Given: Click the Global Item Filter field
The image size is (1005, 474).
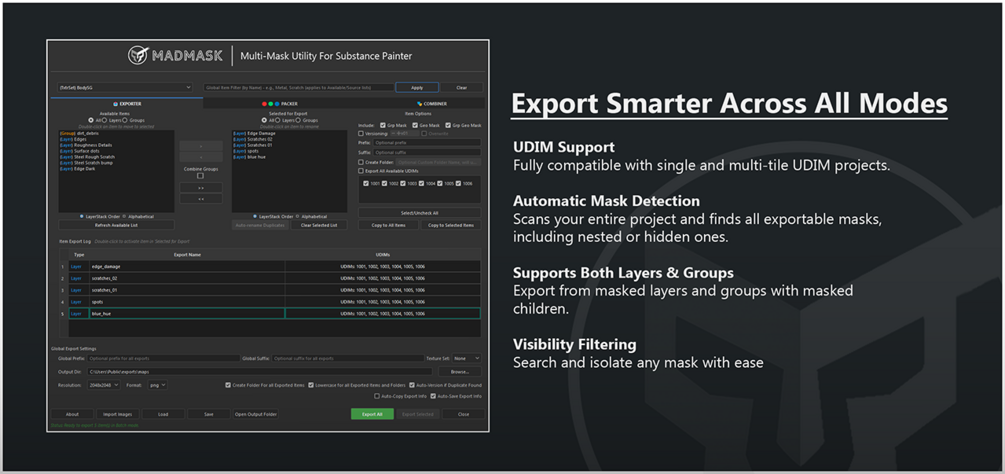Looking at the screenshot, I should pos(298,87).
